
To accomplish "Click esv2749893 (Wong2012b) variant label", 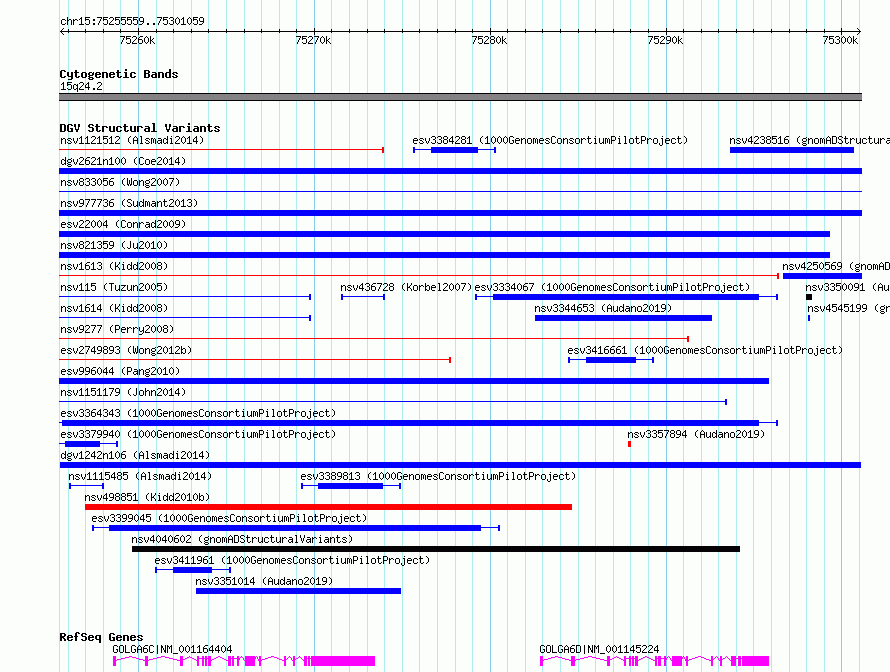I will (126, 350).
